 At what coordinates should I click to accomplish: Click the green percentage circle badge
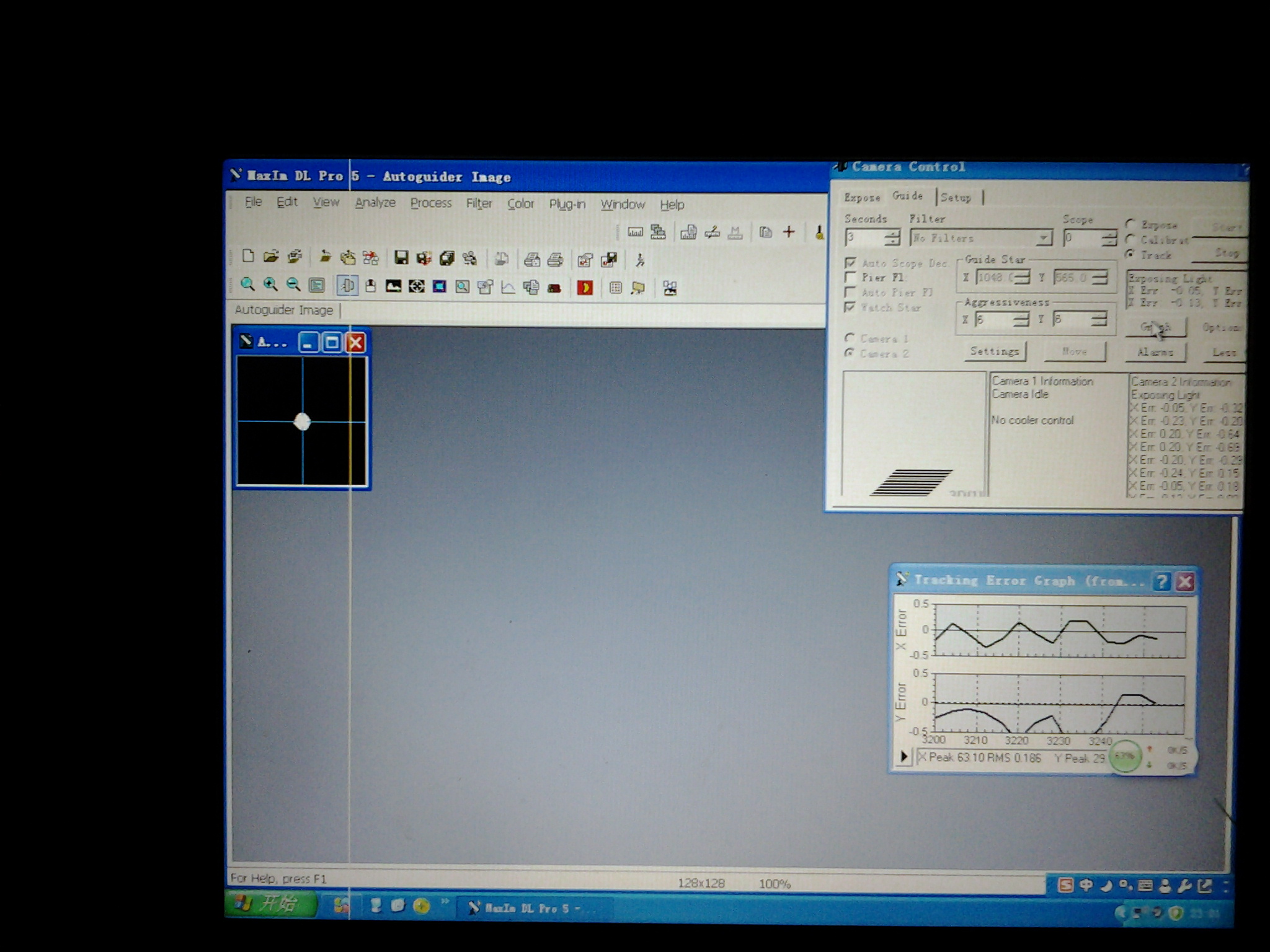pos(1124,756)
